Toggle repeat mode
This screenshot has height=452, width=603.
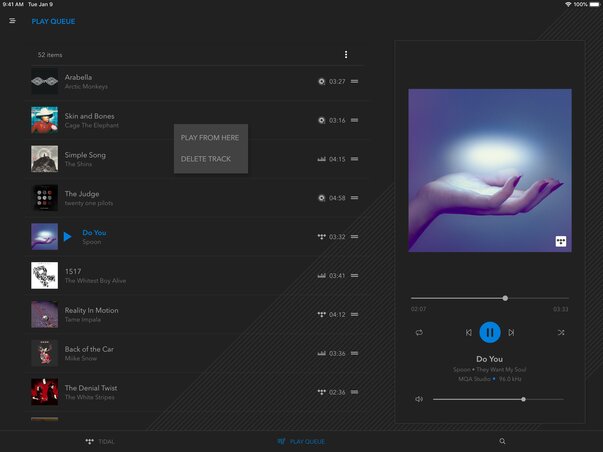(419, 332)
